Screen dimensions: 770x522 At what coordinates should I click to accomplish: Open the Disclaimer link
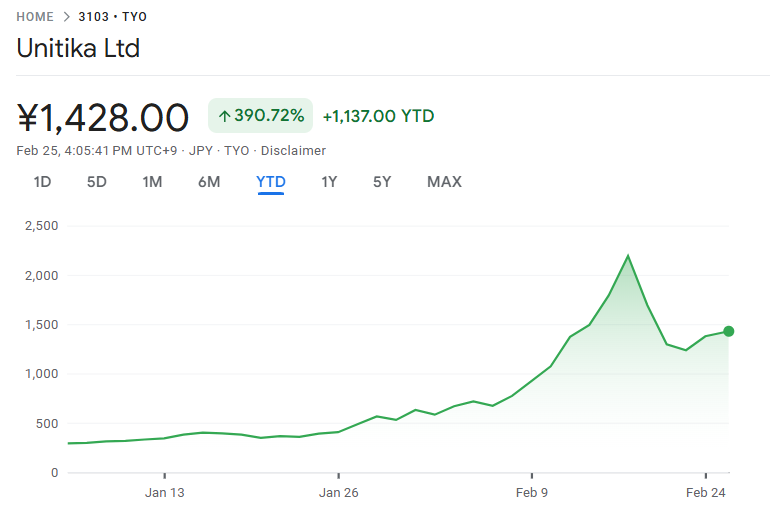point(293,151)
